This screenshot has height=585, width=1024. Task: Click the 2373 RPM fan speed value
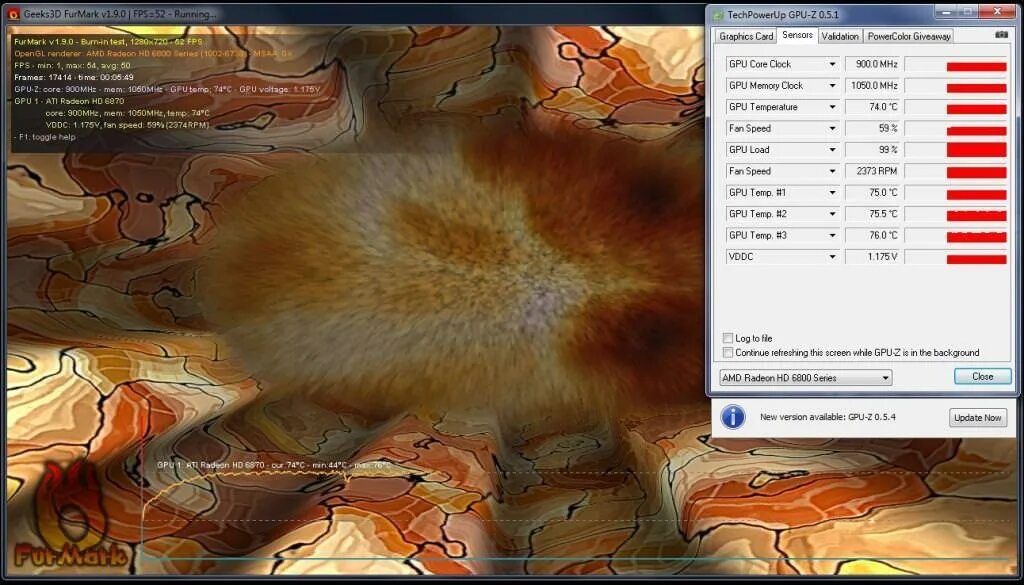[x=874, y=171]
